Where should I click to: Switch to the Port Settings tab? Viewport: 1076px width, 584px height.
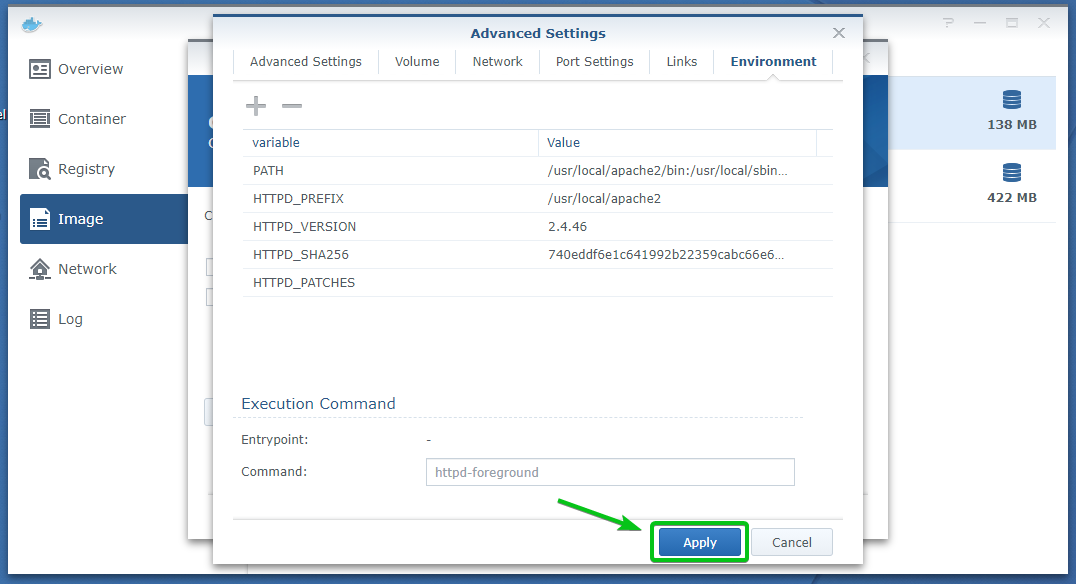click(x=594, y=62)
